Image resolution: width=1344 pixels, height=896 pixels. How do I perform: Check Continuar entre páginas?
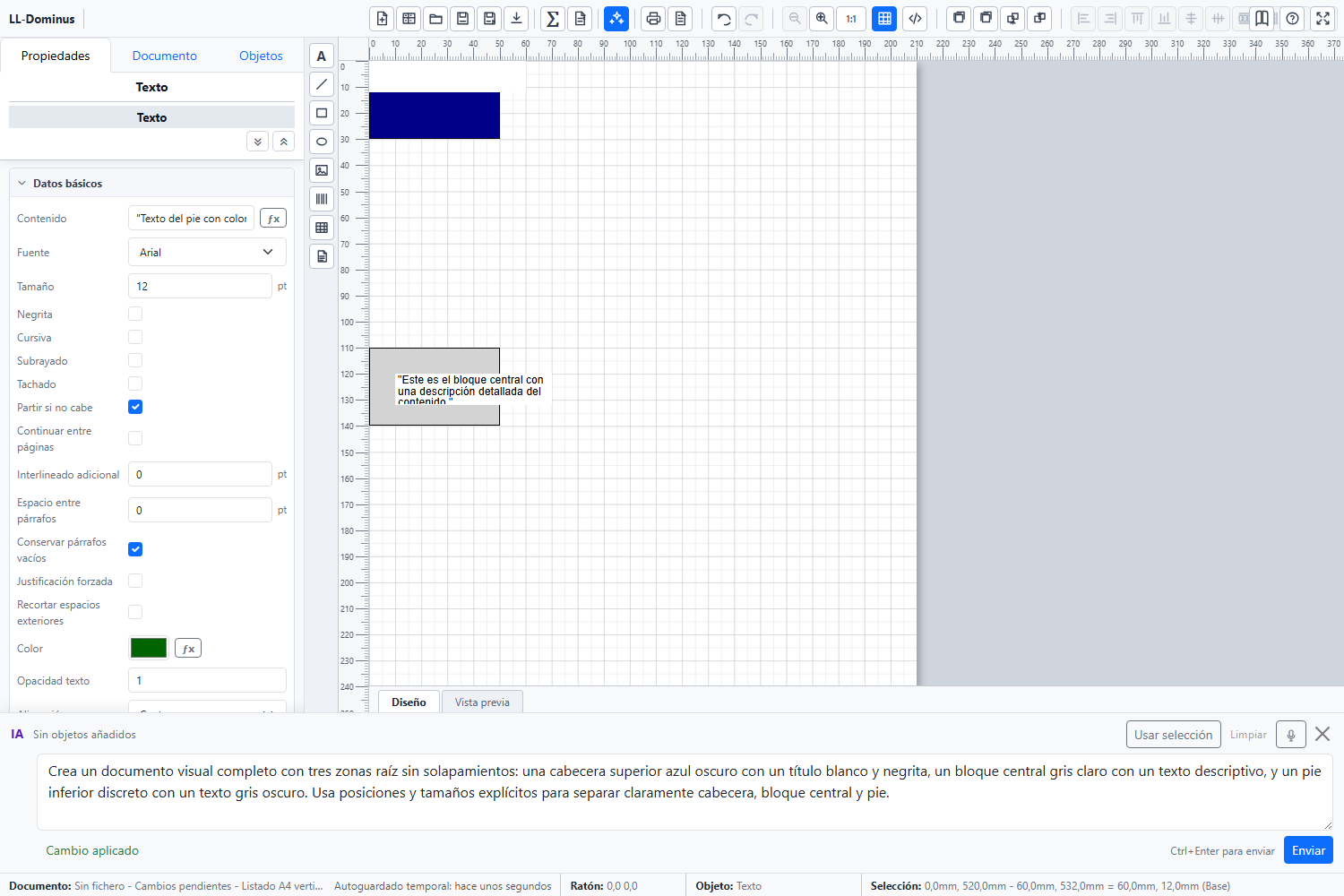(x=135, y=438)
